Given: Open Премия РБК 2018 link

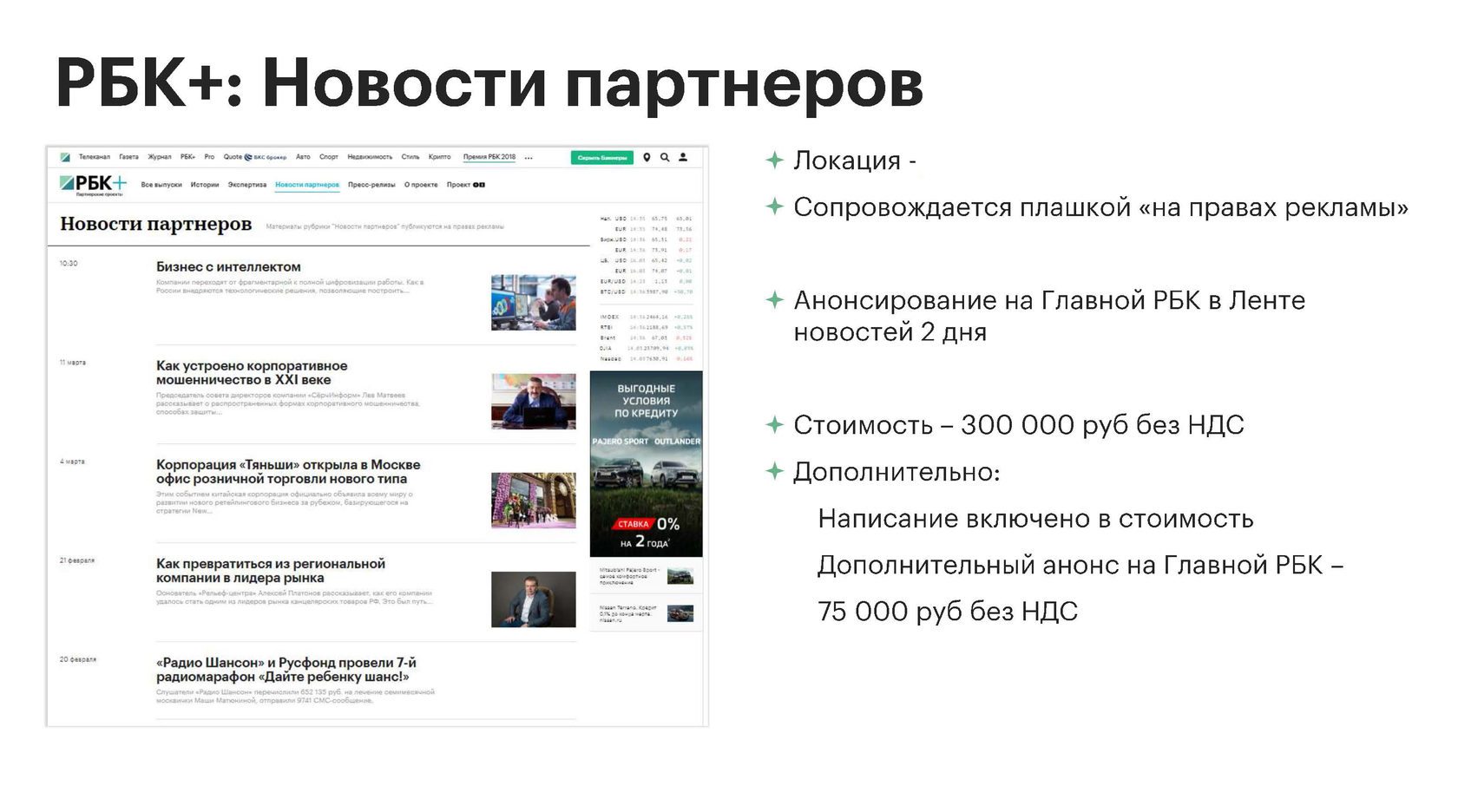Looking at the screenshot, I should tap(489, 157).
